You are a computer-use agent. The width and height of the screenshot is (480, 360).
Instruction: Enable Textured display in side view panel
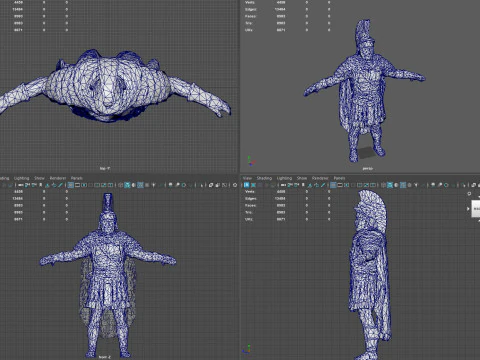pos(409,185)
